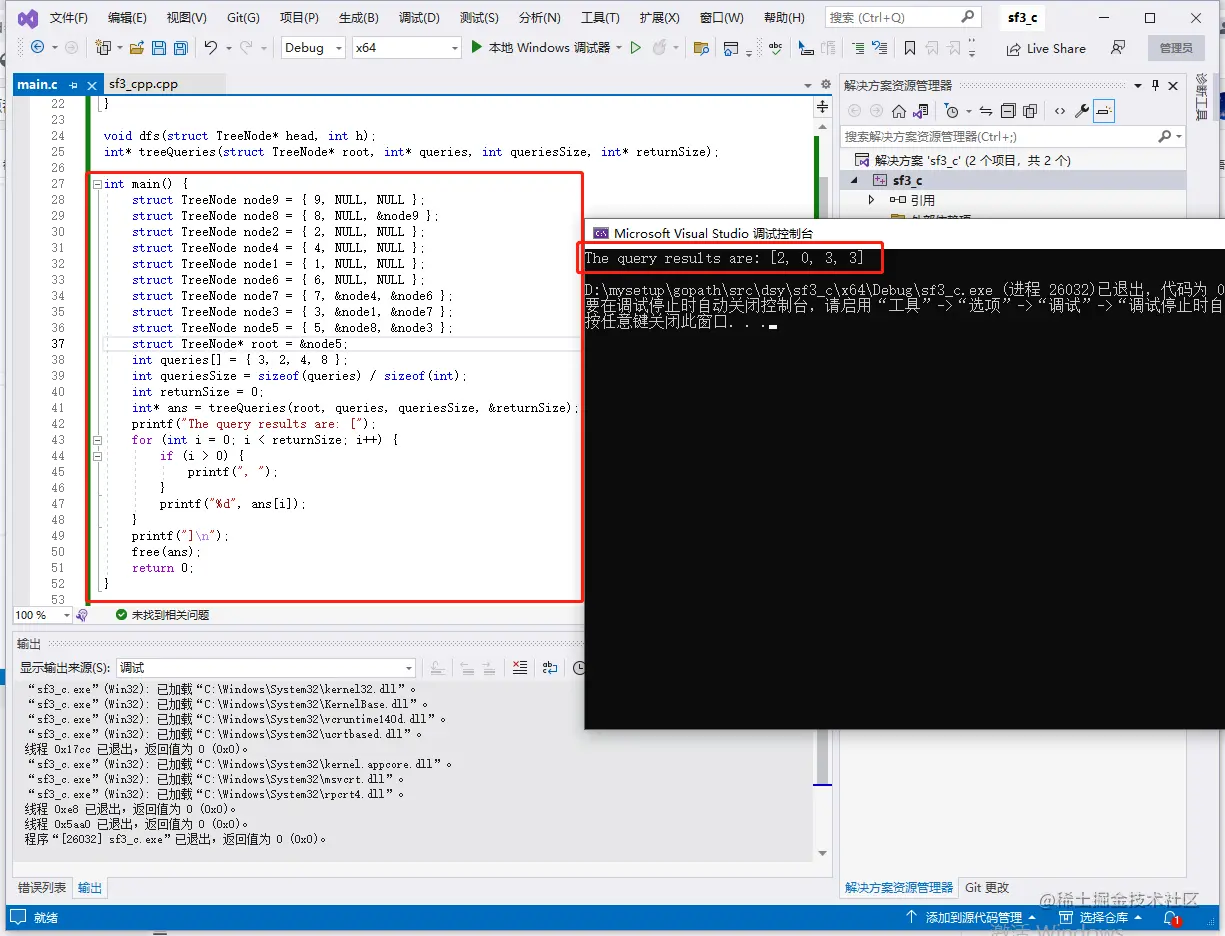Click the 管理员 button
This screenshot has height=936, width=1225.
point(1176,48)
